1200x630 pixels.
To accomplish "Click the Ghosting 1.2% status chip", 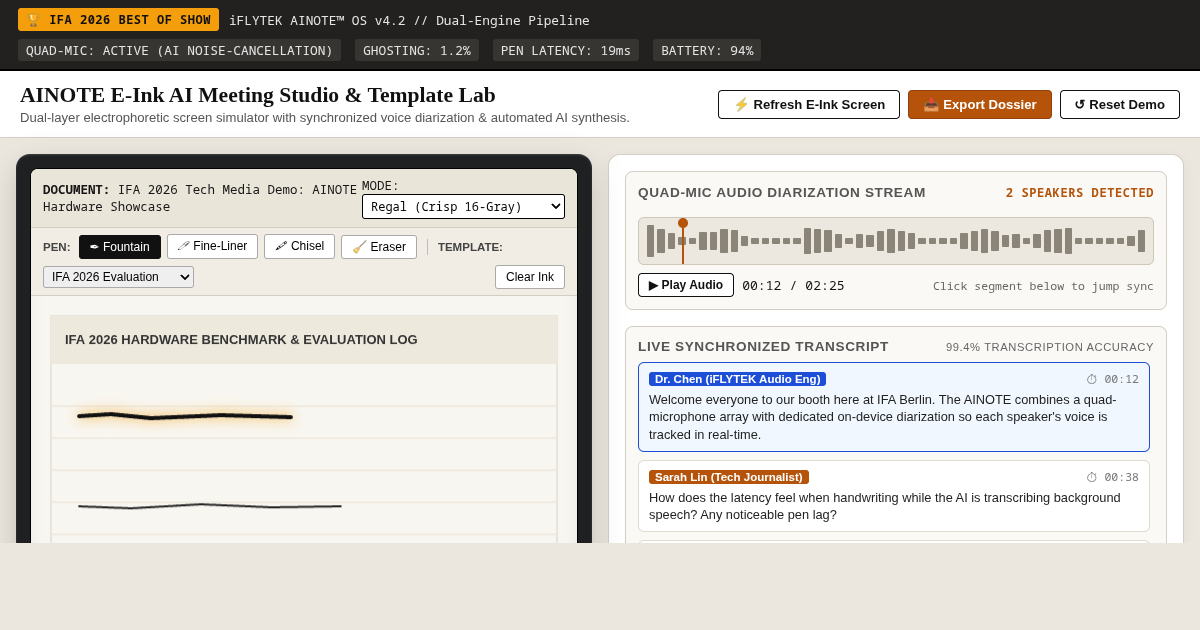I will (x=417, y=50).
